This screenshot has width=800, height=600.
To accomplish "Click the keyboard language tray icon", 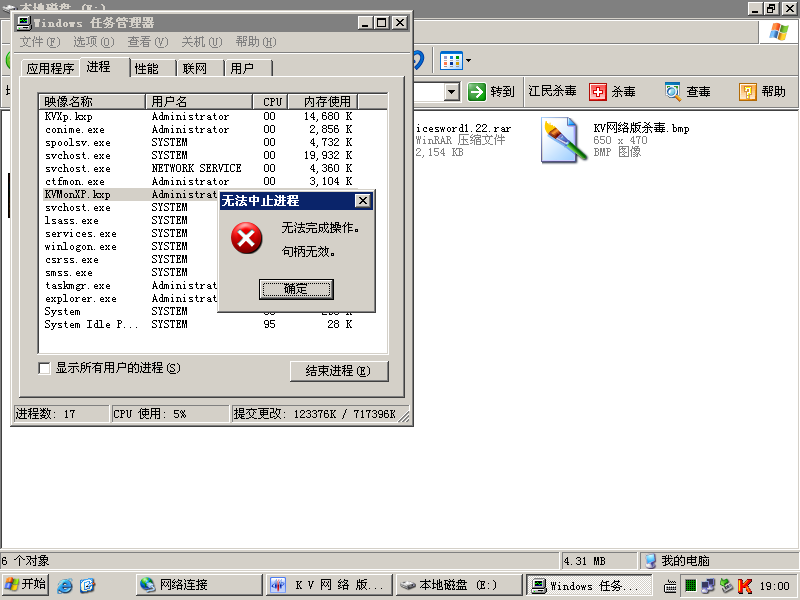I will click(x=670, y=586).
